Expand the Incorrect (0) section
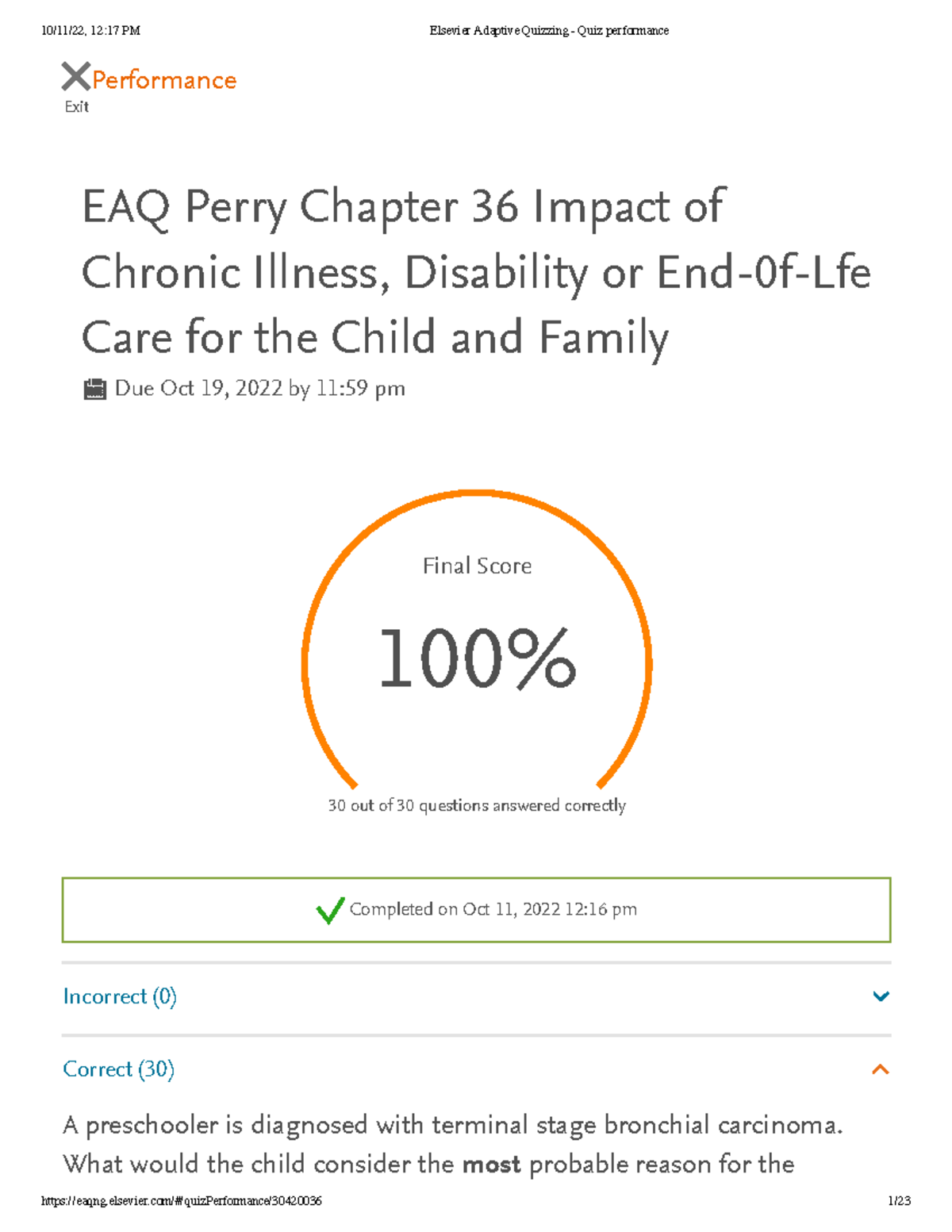 [119, 996]
